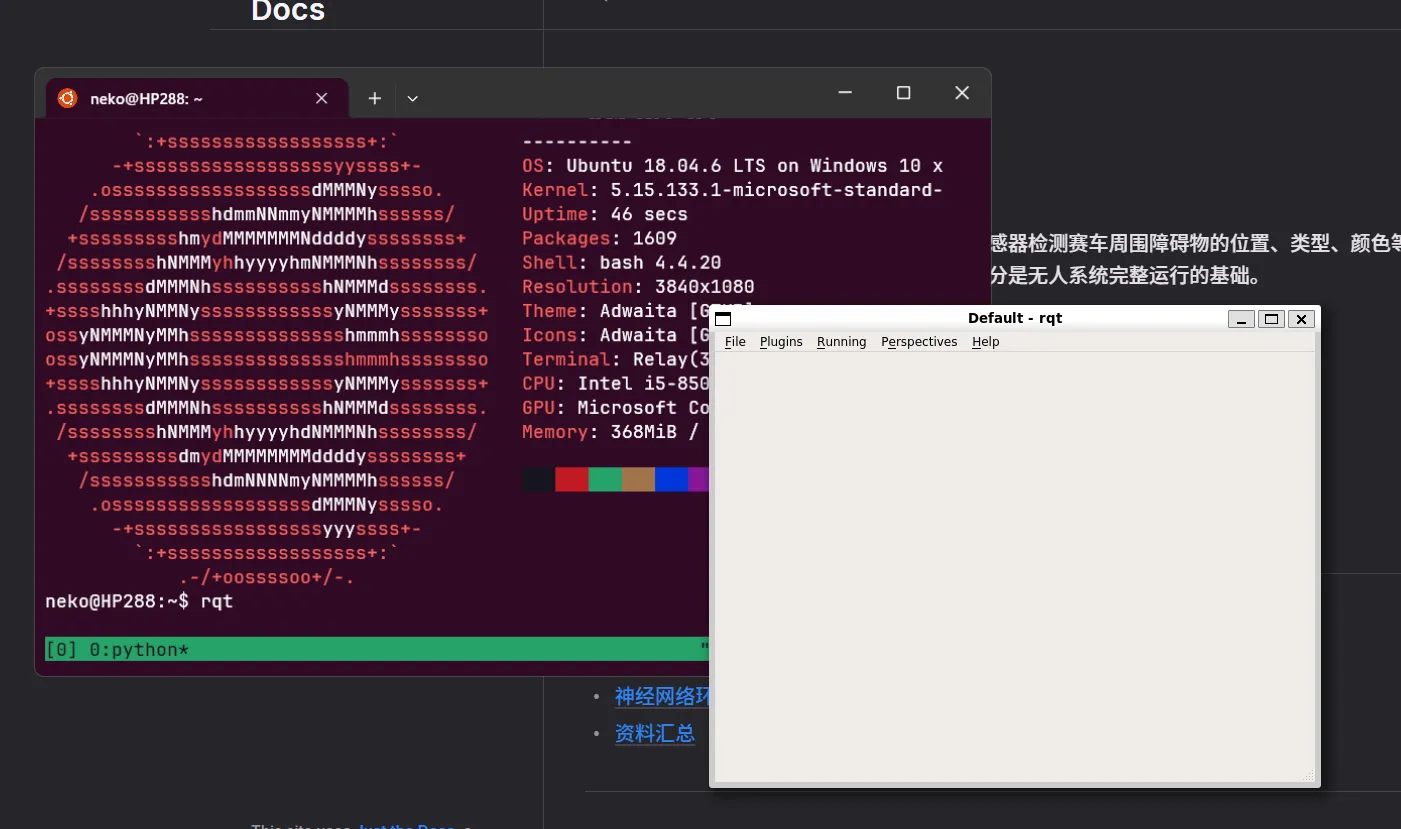The height and width of the screenshot is (829, 1401).
Task: Close the neko@HP288 terminal tab
Action: (321, 98)
